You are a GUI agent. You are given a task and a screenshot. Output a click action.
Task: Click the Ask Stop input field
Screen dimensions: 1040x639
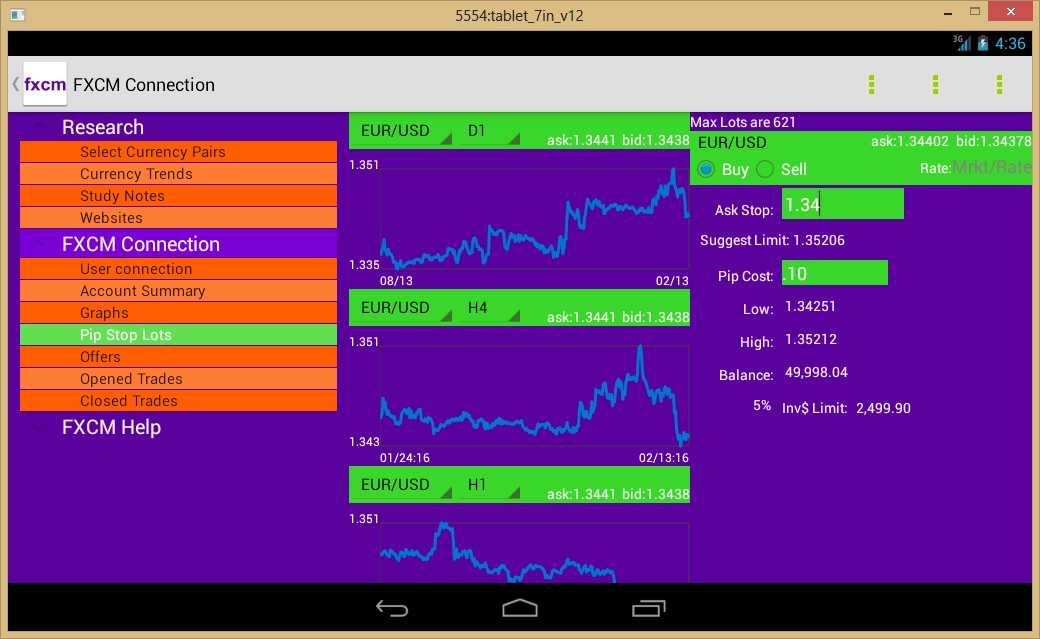842,204
